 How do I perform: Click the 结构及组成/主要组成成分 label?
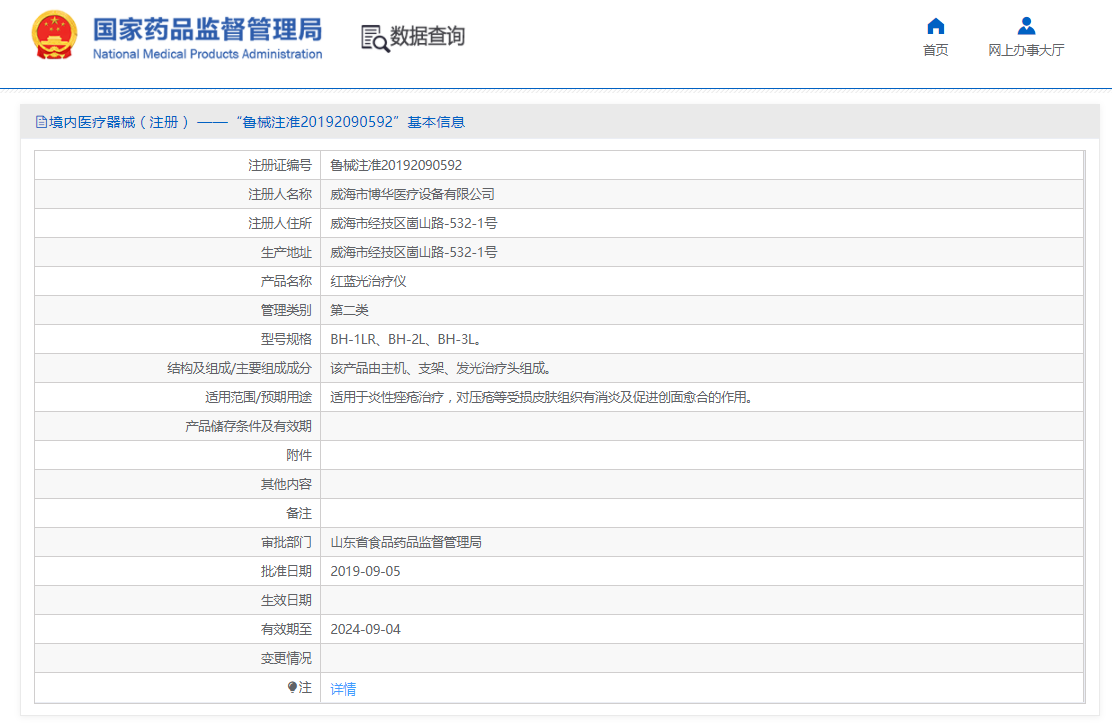click(239, 369)
